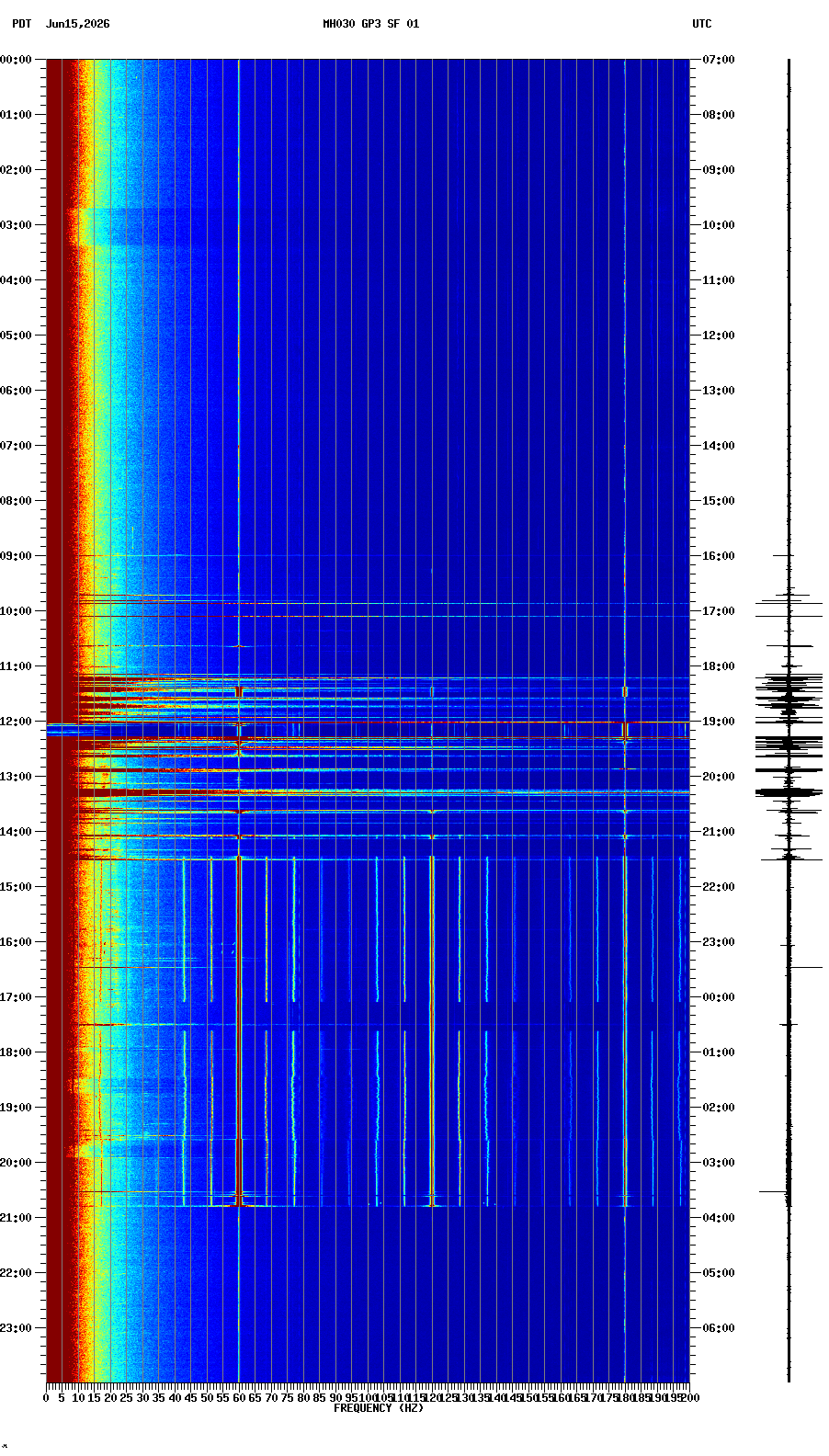Click the 07:00 label on UTC axis
The height and width of the screenshot is (1456, 829).
(719, 60)
